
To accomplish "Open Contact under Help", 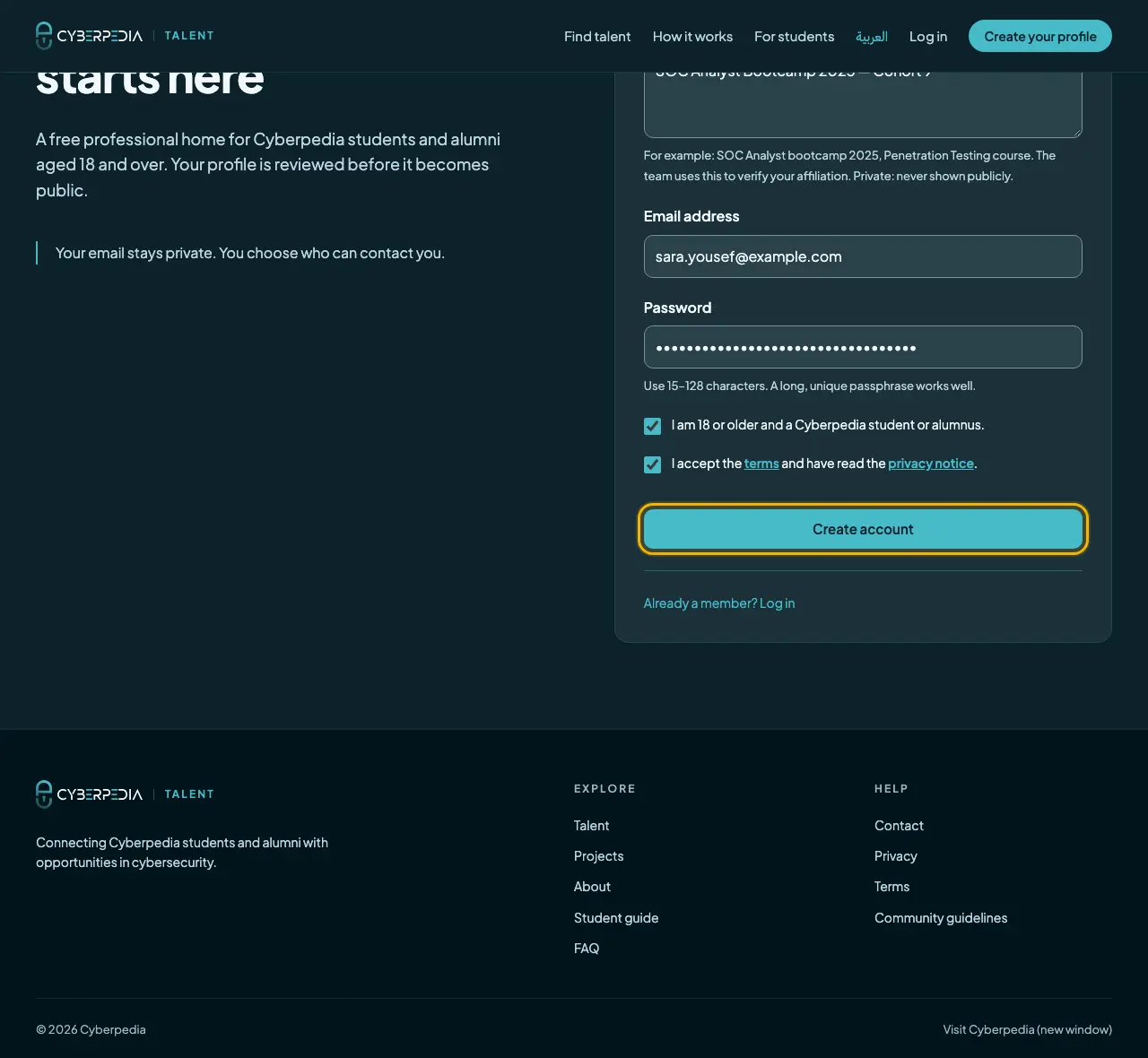I will (899, 826).
